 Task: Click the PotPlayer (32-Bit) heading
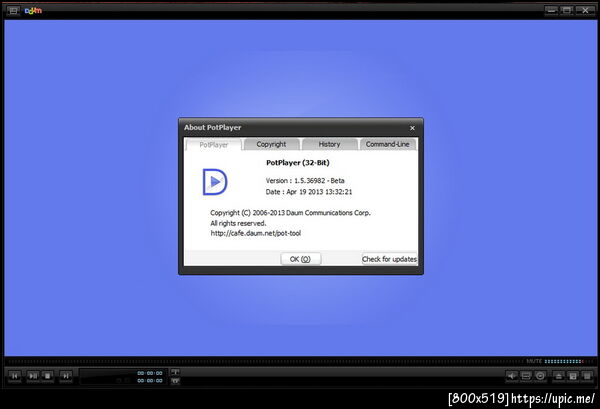click(298, 163)
